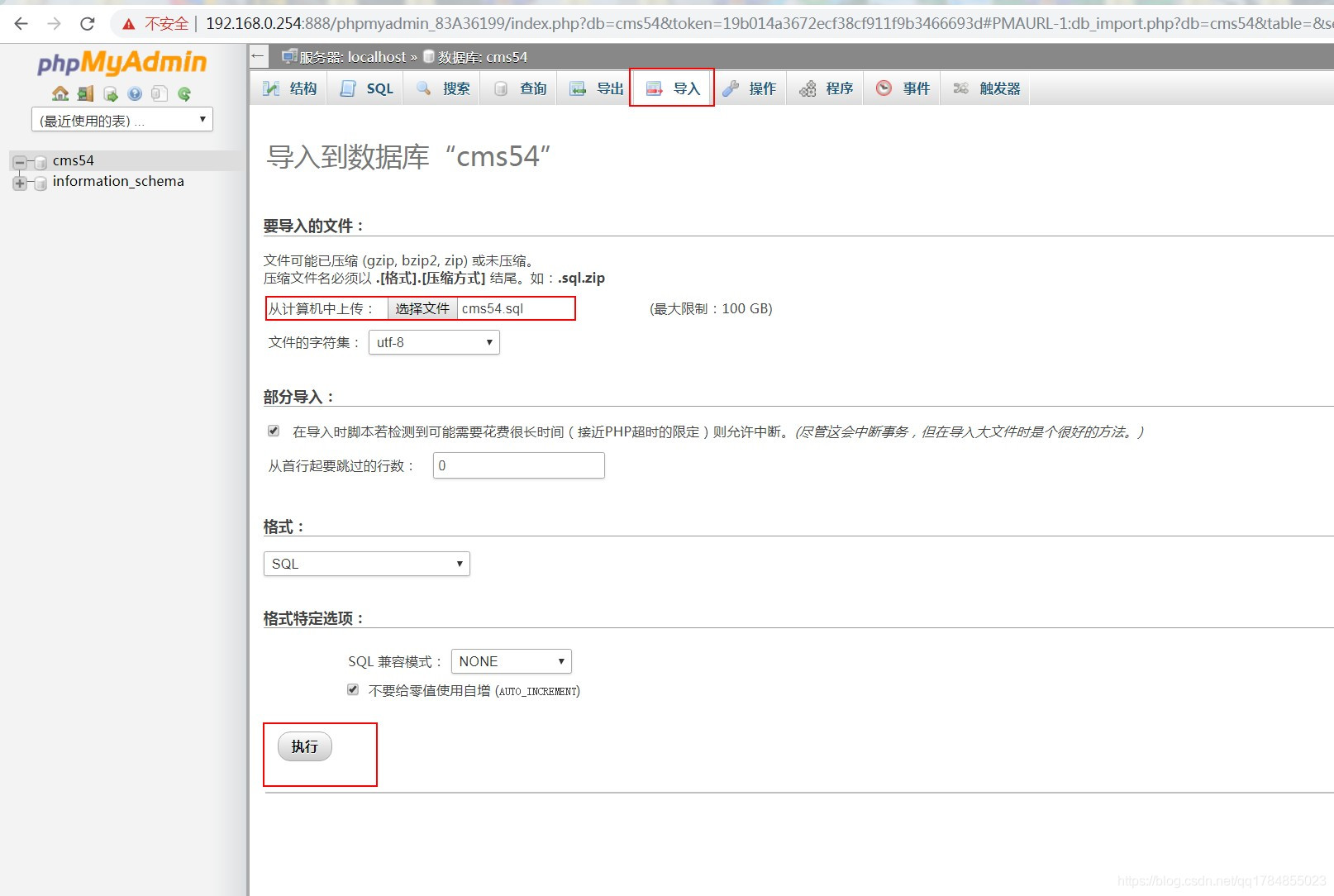Reload the browser page

coord(88,23)
